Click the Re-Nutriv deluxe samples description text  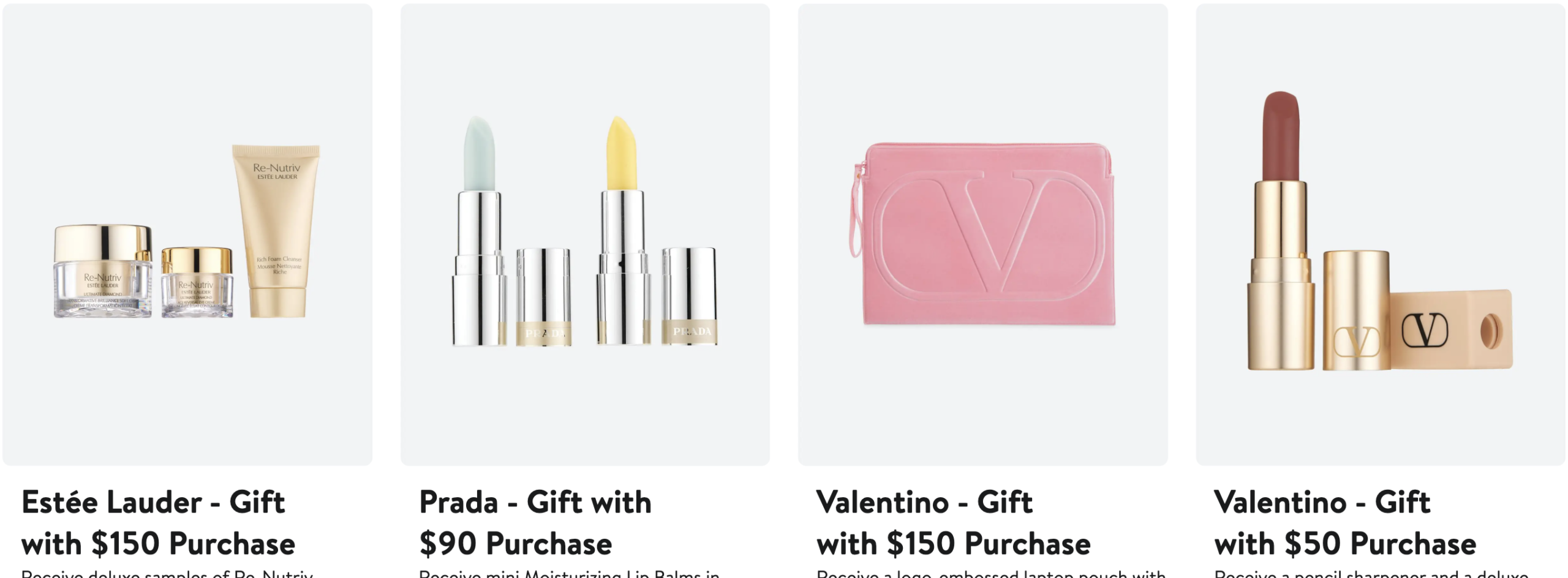pyautogui.click(x=167, y=574)
